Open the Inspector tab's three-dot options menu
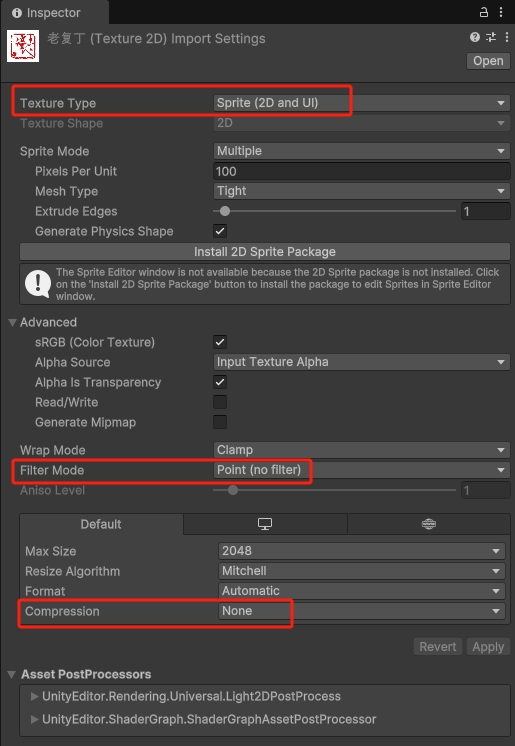 click(x=501, y=12)
